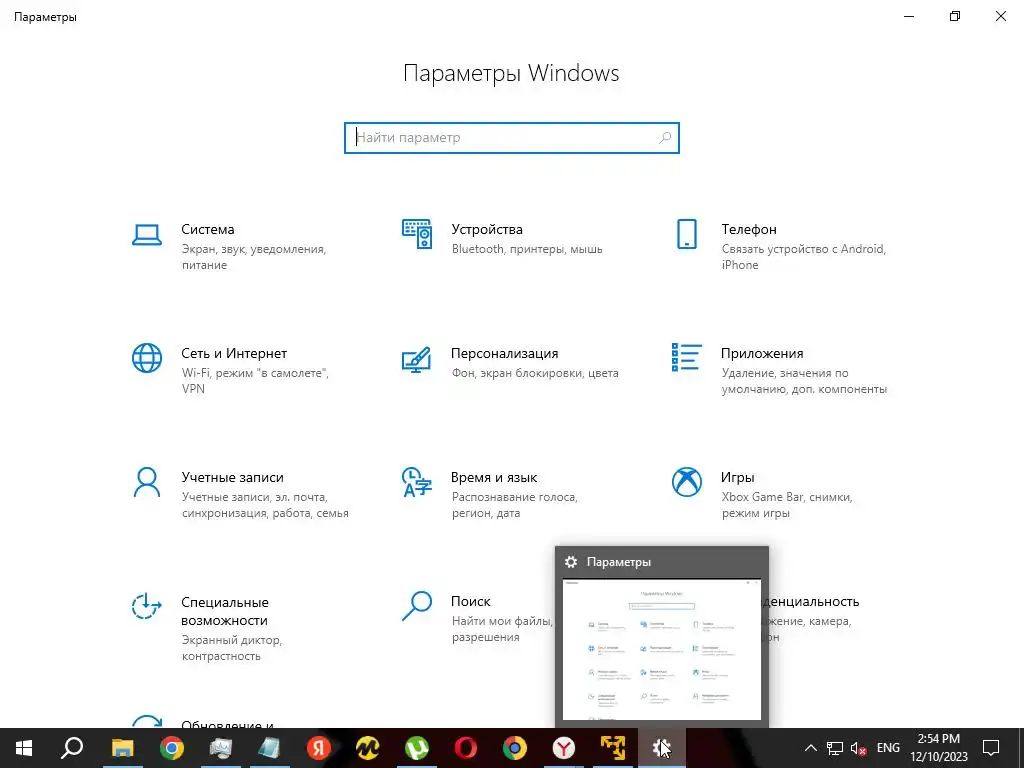Click the network tray icon
Screen dimensions: 1024x768
[835, 748]
